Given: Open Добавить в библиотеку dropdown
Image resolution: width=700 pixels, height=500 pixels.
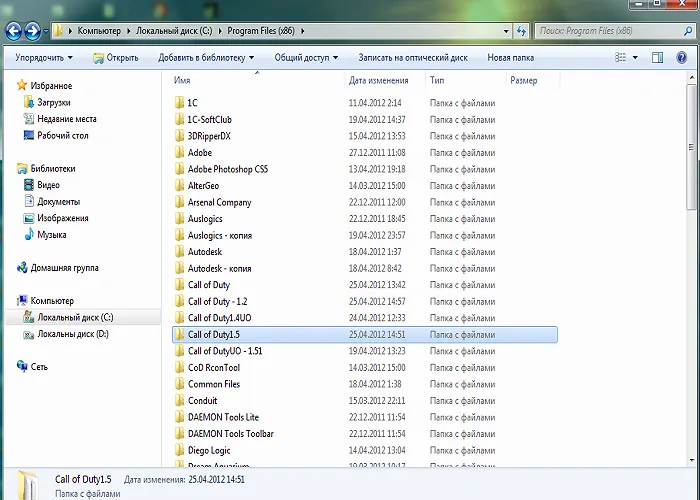Looking at the screenshot, I should pos(206,58).
